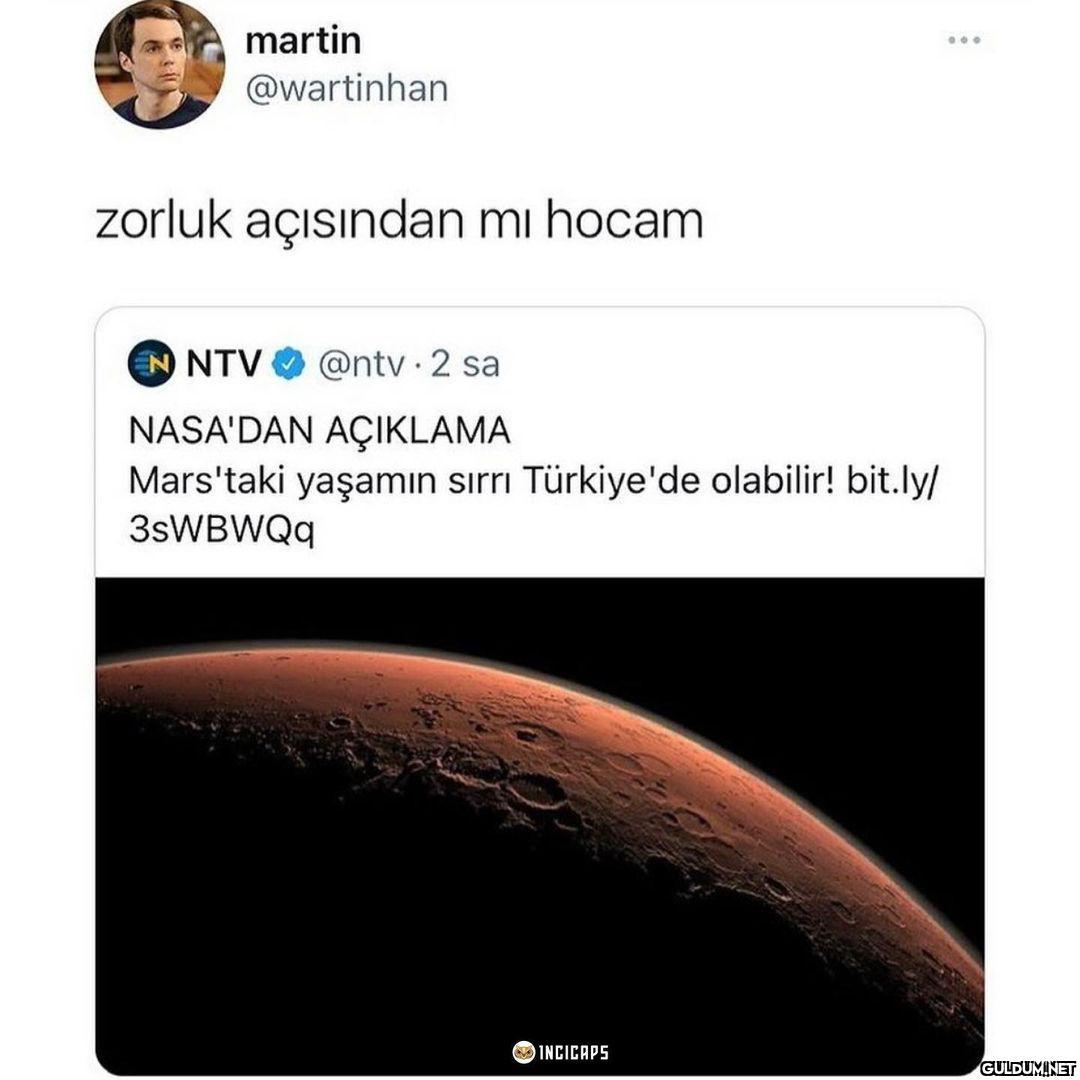
Task: Open the @wartinhan handle
Action: [x=346, y=89]
